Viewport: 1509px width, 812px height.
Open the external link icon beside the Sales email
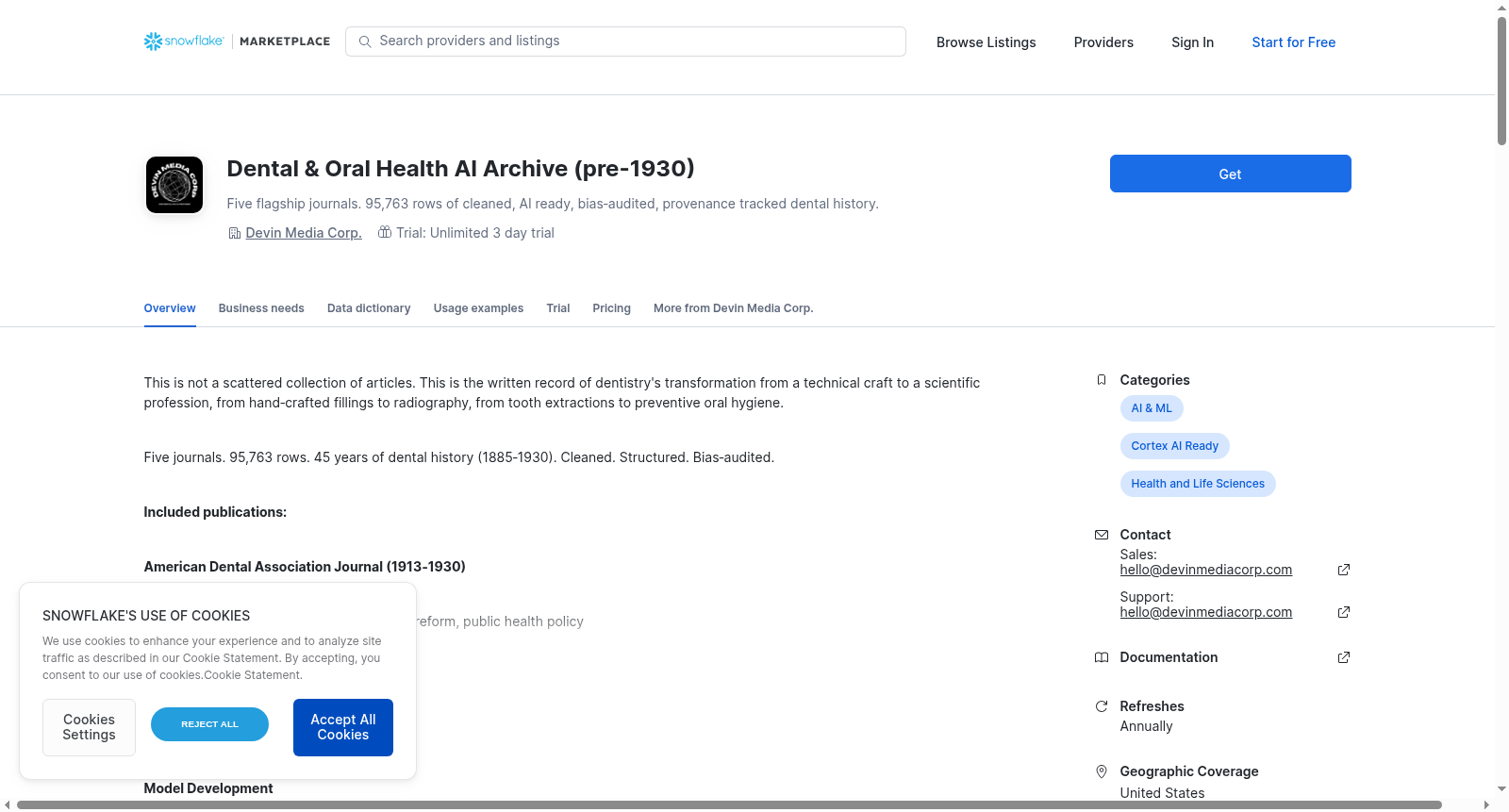click(x=1344, y=570)
